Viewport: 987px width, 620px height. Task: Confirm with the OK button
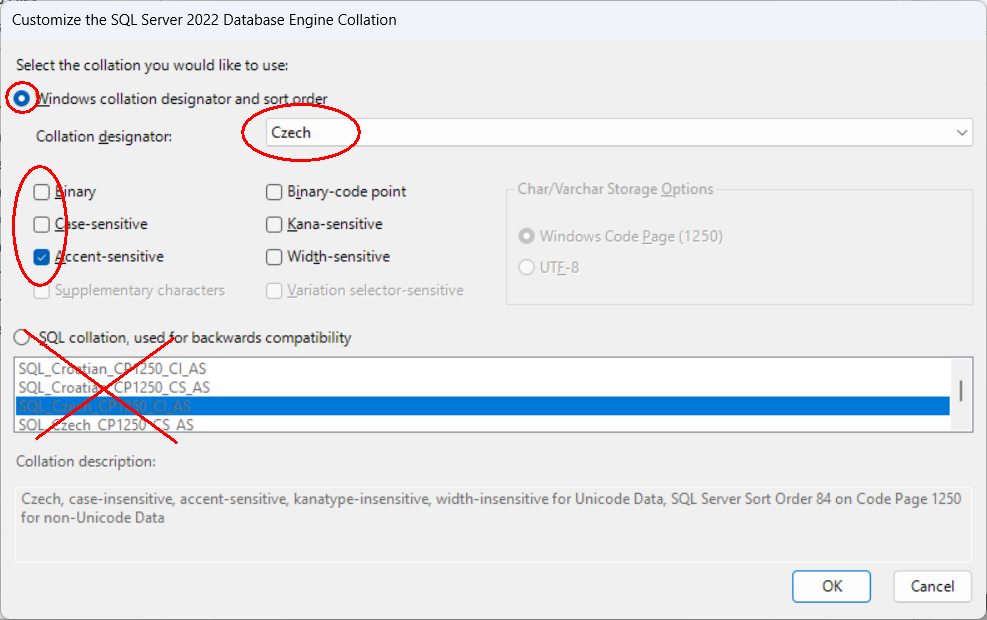(x=831, y=586)
